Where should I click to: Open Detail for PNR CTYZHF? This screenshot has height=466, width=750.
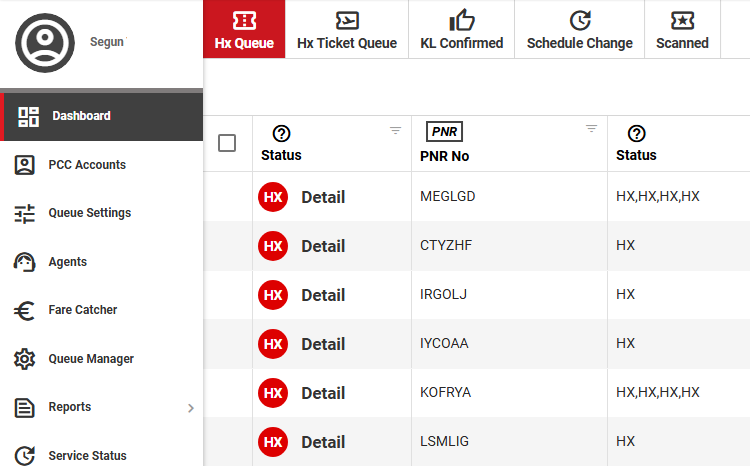pos(323,246)
